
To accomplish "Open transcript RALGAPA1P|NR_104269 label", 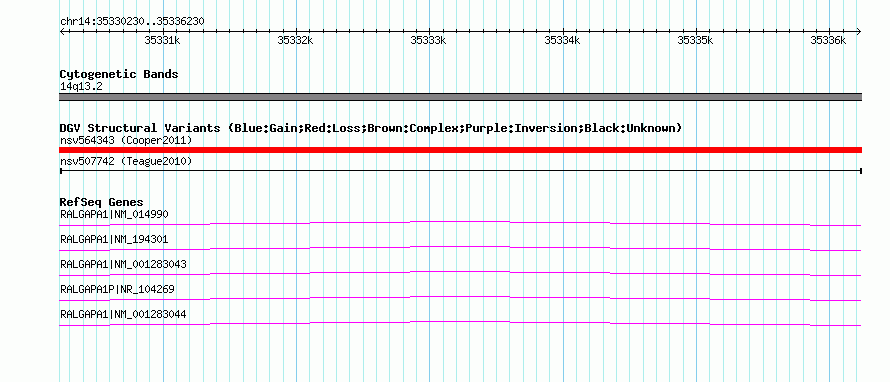I will point(117,289).
